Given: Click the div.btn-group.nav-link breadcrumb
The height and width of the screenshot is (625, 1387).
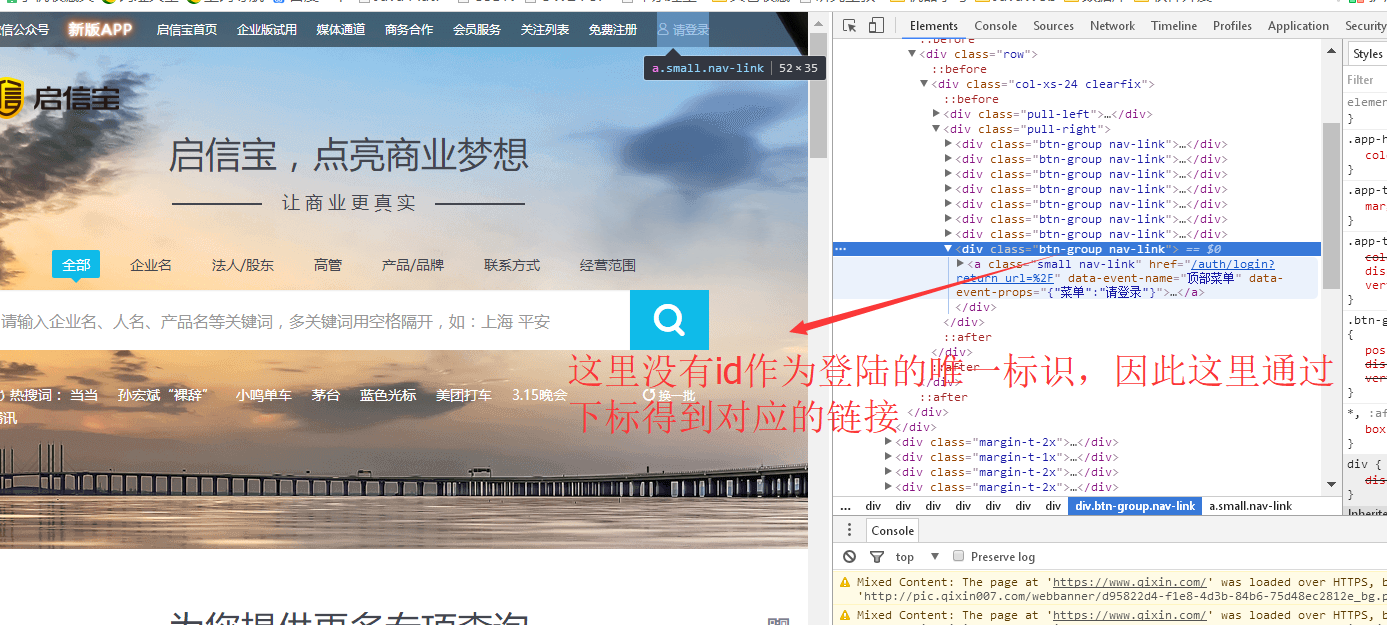Looking at the screenshot, I should (x=1135, y=506).
